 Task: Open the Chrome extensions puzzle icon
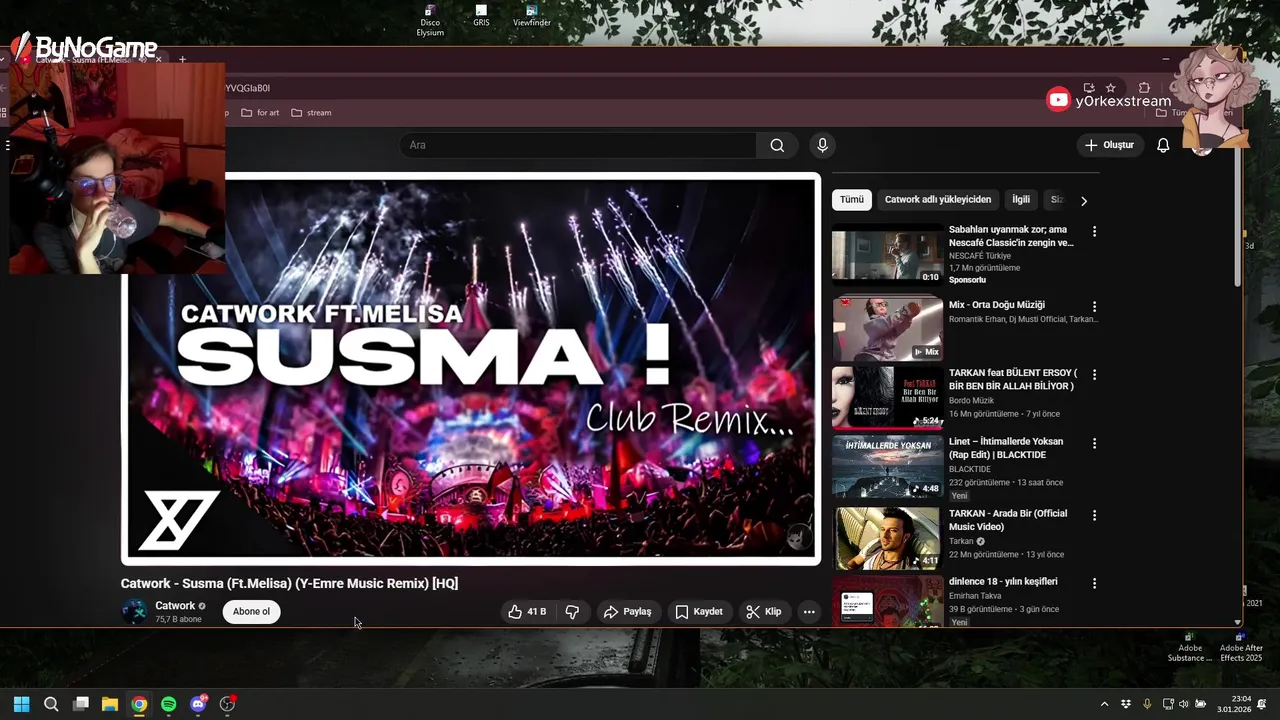[x=1144, y=88]
